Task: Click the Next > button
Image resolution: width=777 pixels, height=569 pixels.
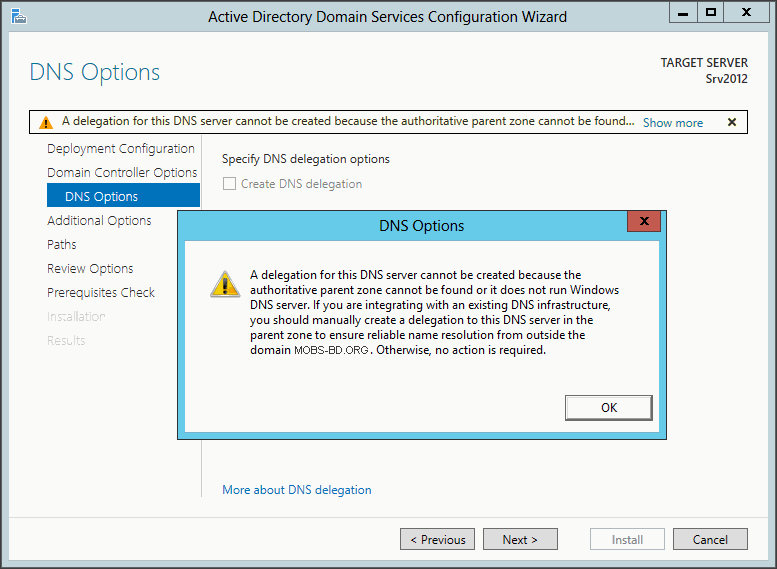Action: point(520,539)
